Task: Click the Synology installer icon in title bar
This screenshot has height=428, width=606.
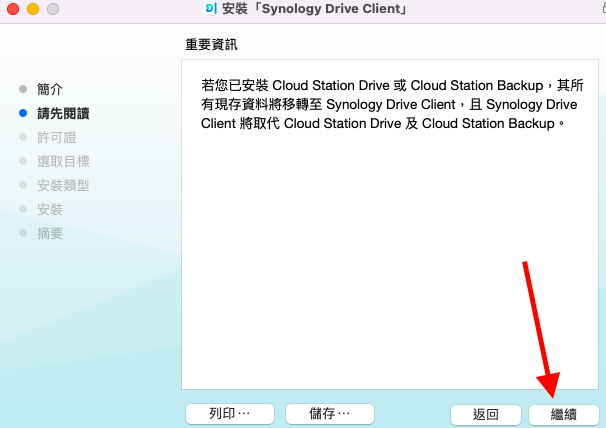Action: 209,9
